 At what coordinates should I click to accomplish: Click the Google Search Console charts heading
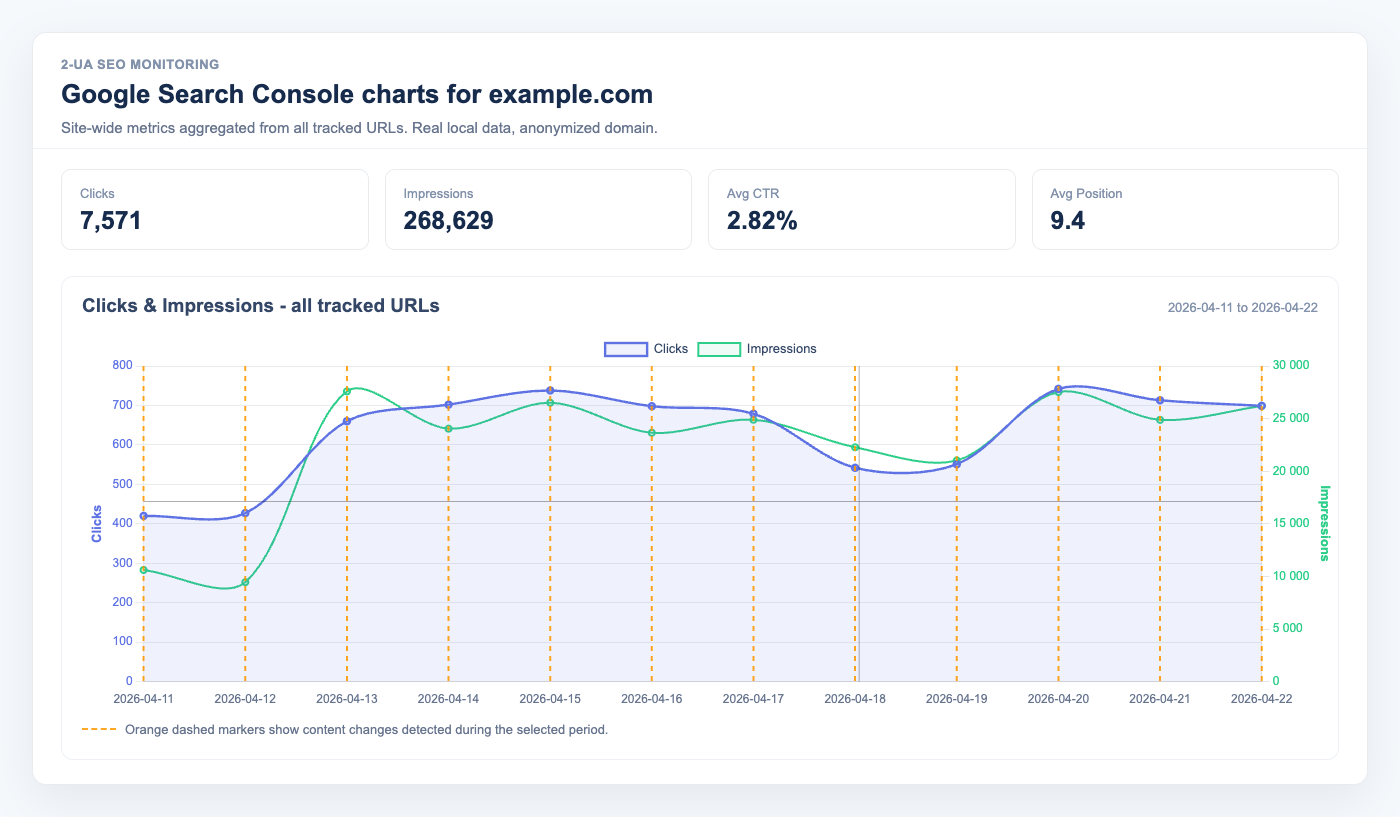point(357,95)
